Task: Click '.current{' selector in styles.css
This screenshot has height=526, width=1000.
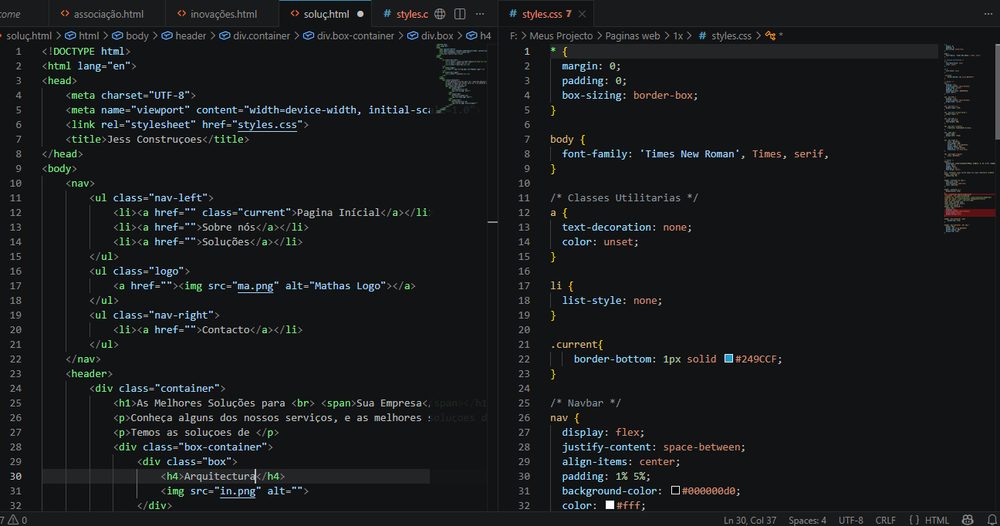Action: coord(577,344)
